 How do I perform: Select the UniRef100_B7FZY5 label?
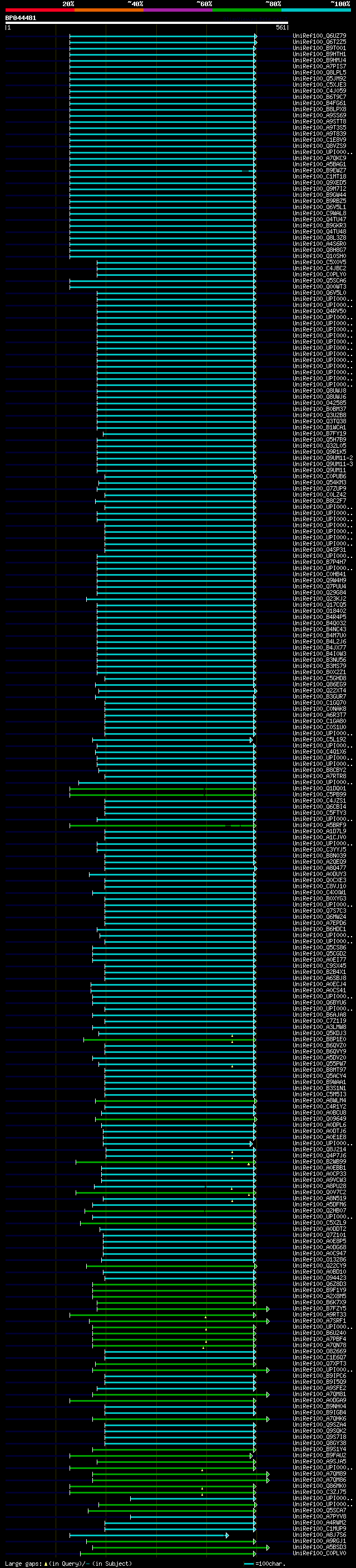click(319, 1308)
